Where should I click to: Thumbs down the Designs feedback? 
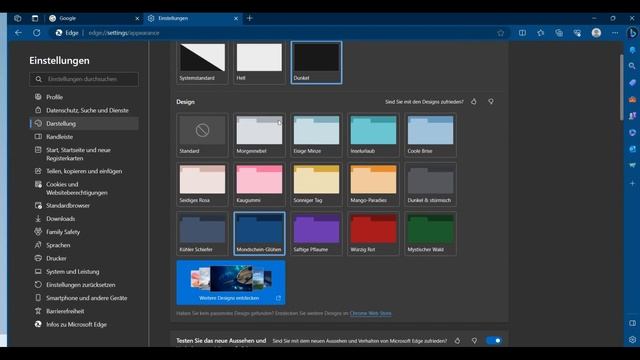[491, 102]
